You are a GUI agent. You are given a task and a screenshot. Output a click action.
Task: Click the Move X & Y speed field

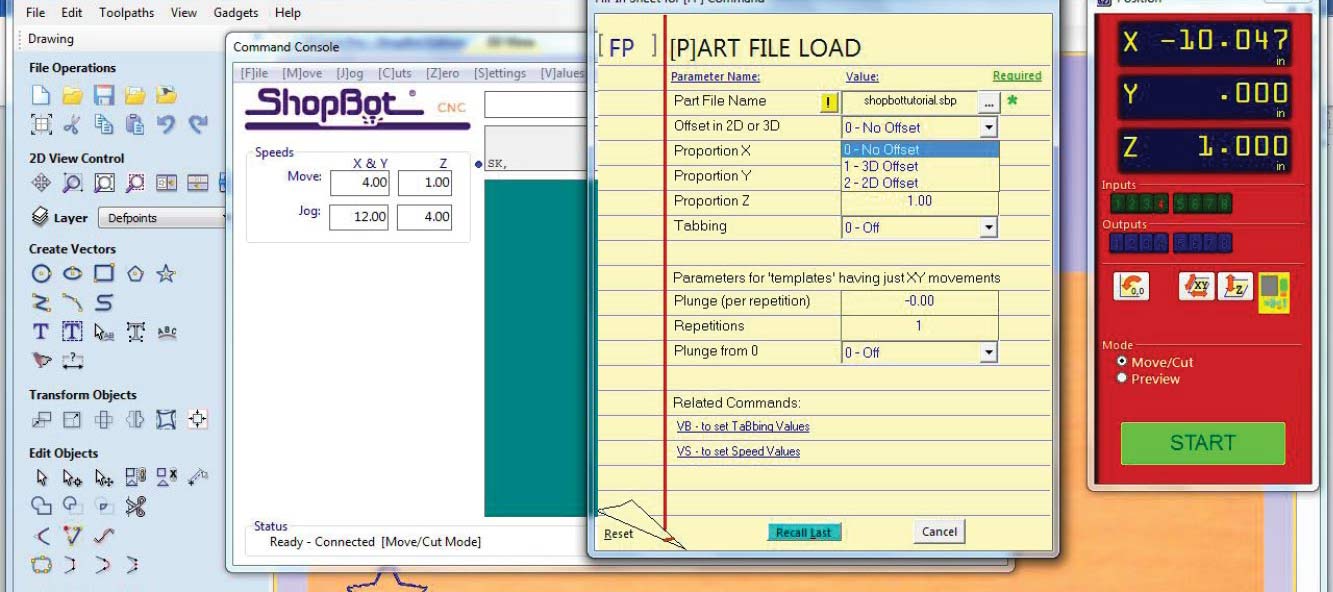point(359,183)
